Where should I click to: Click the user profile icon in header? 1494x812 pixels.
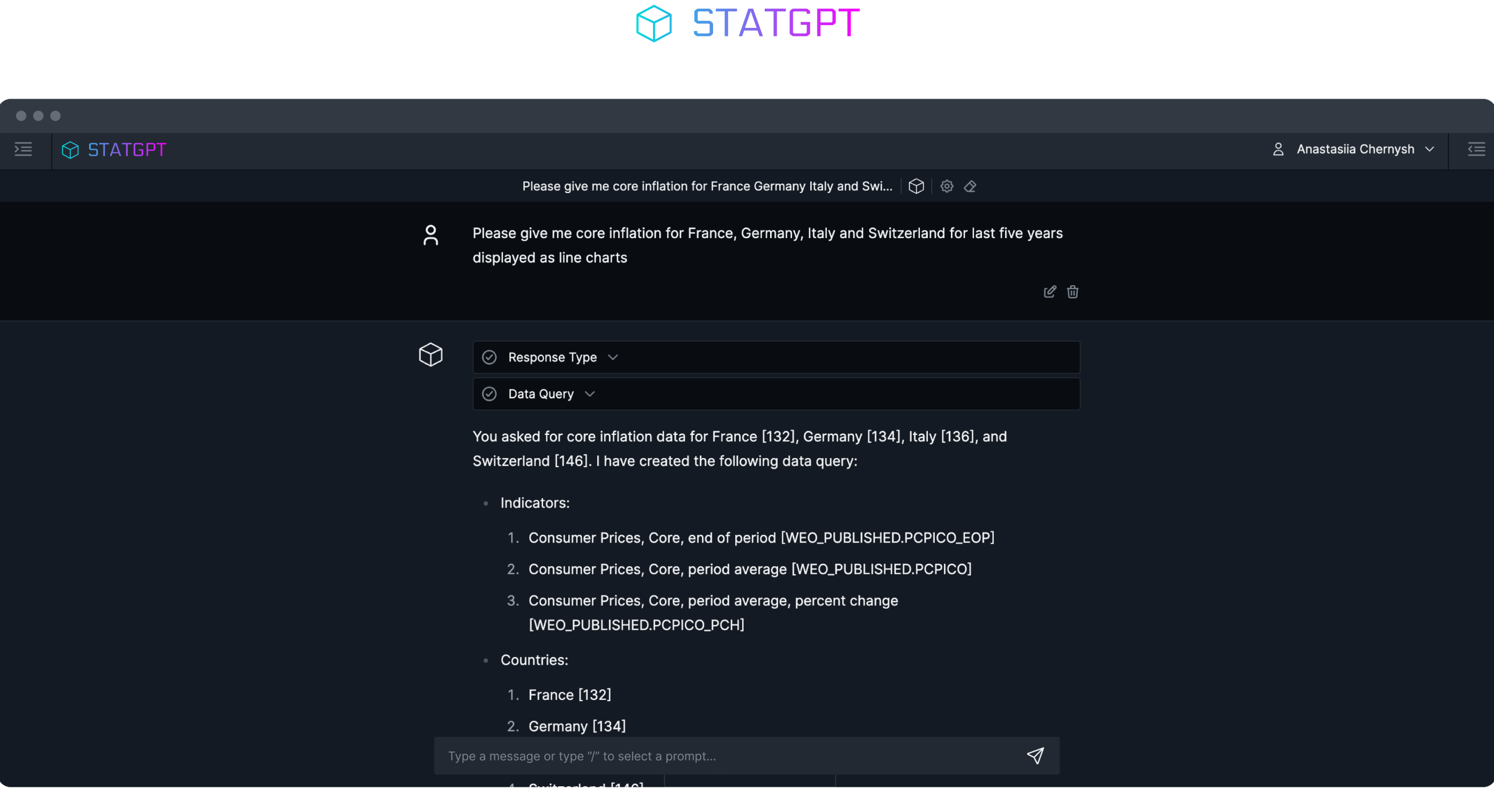(x=1278, y=150)
